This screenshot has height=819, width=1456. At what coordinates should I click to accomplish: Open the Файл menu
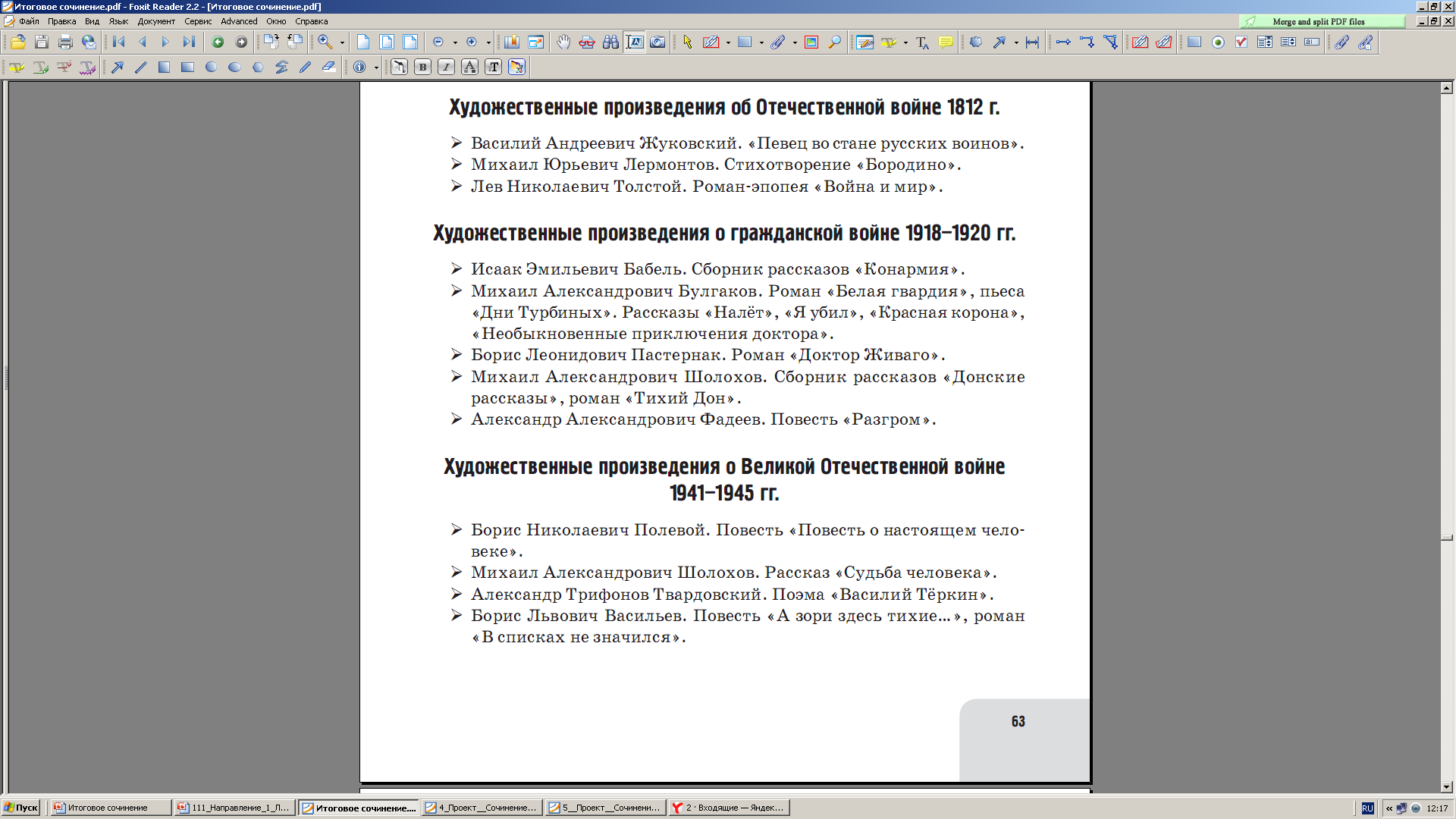point(29,21)
